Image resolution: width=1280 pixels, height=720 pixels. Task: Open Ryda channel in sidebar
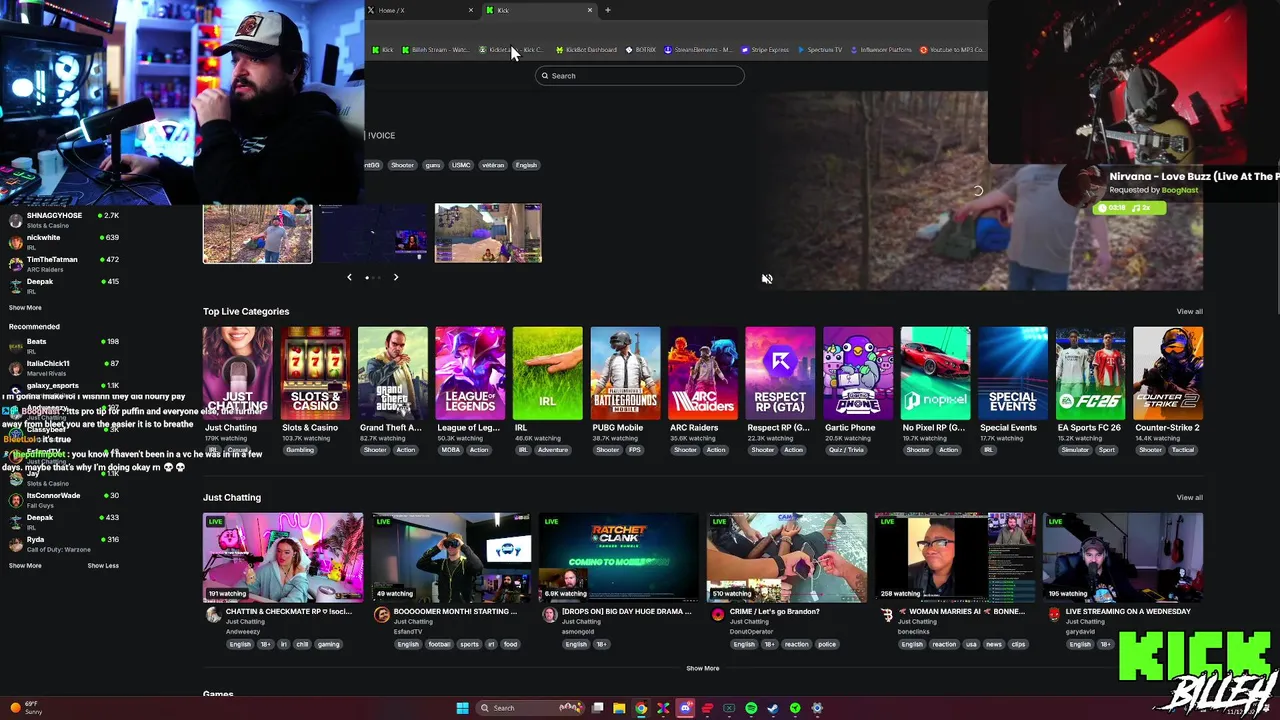pyautogui.click(x=64, y=543)
